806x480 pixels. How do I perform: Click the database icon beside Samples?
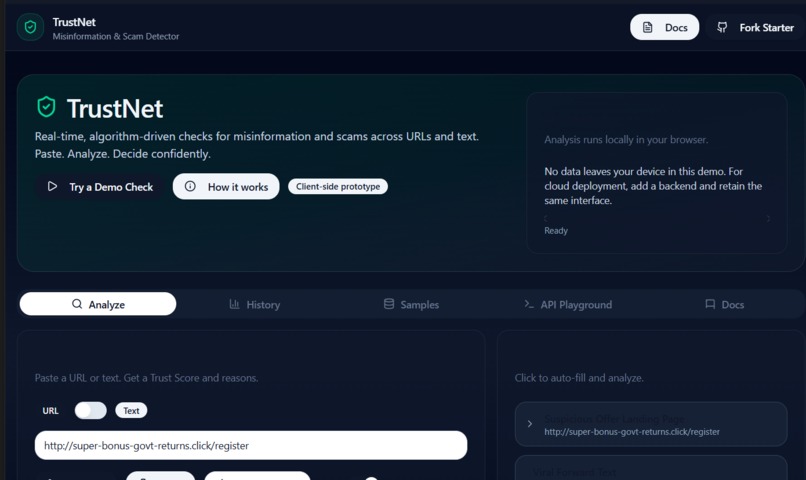389,304
